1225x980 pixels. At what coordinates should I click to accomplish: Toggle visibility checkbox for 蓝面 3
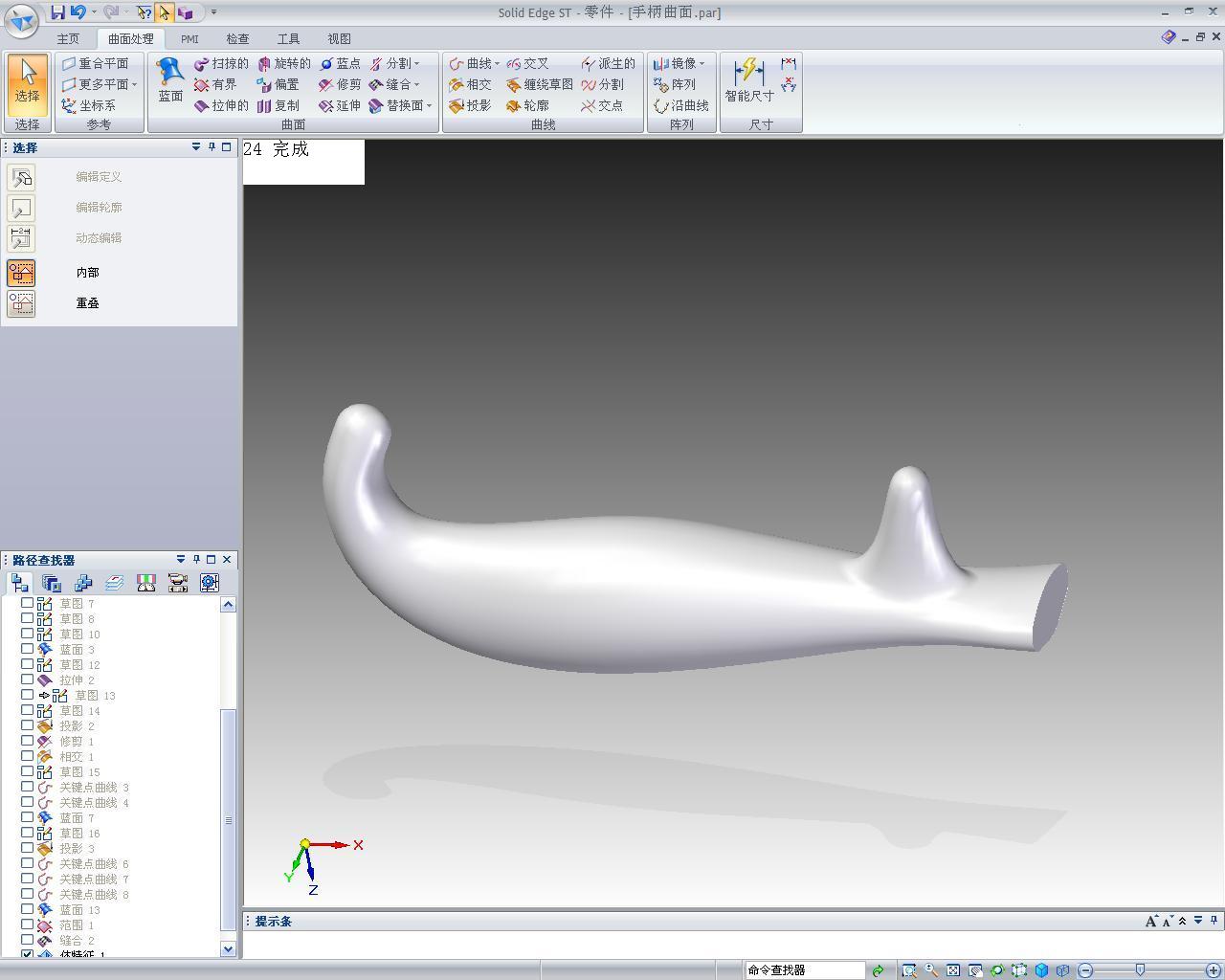[x=28, y=649]
